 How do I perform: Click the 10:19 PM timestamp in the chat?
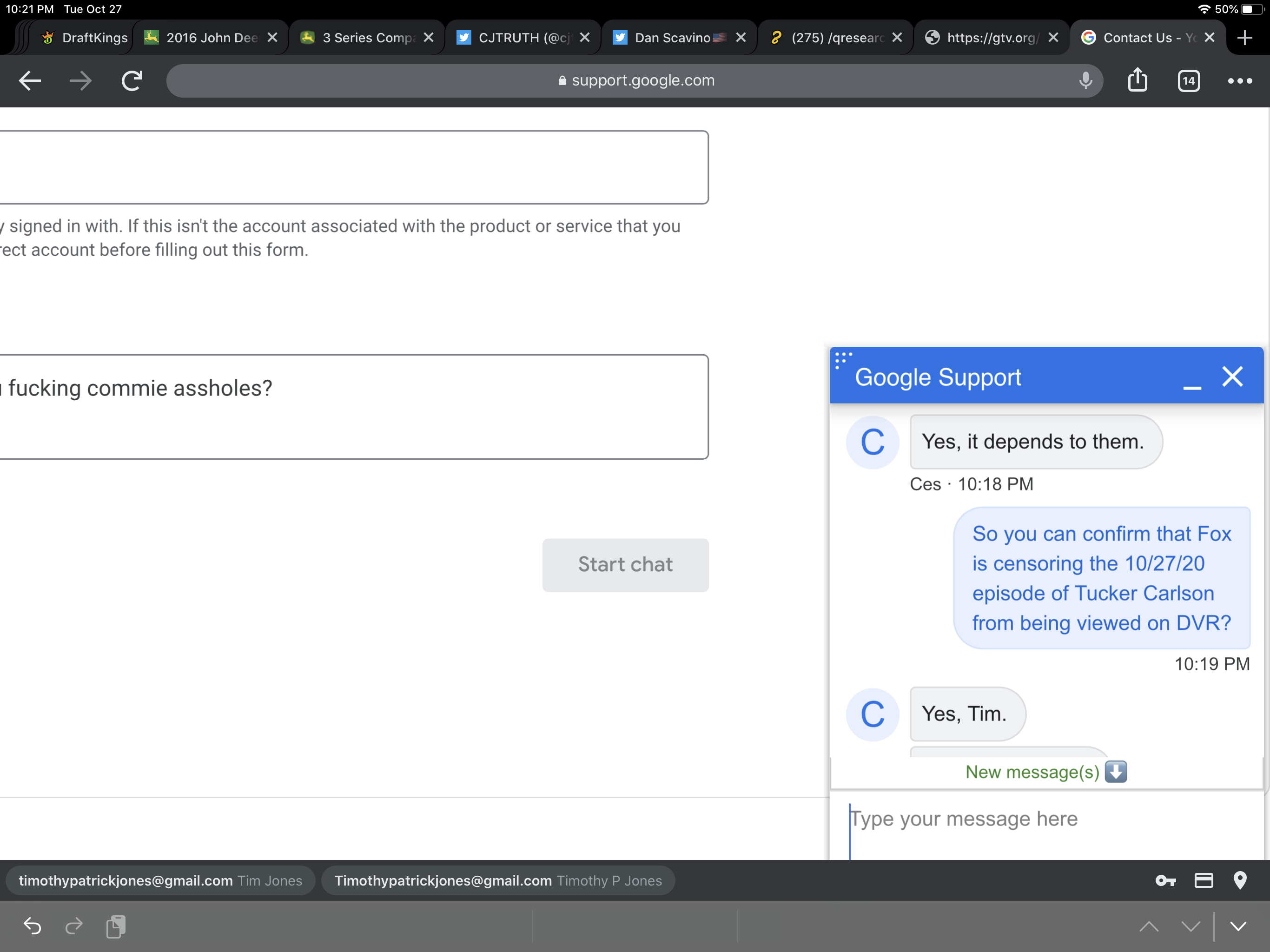click(1211, 664)
